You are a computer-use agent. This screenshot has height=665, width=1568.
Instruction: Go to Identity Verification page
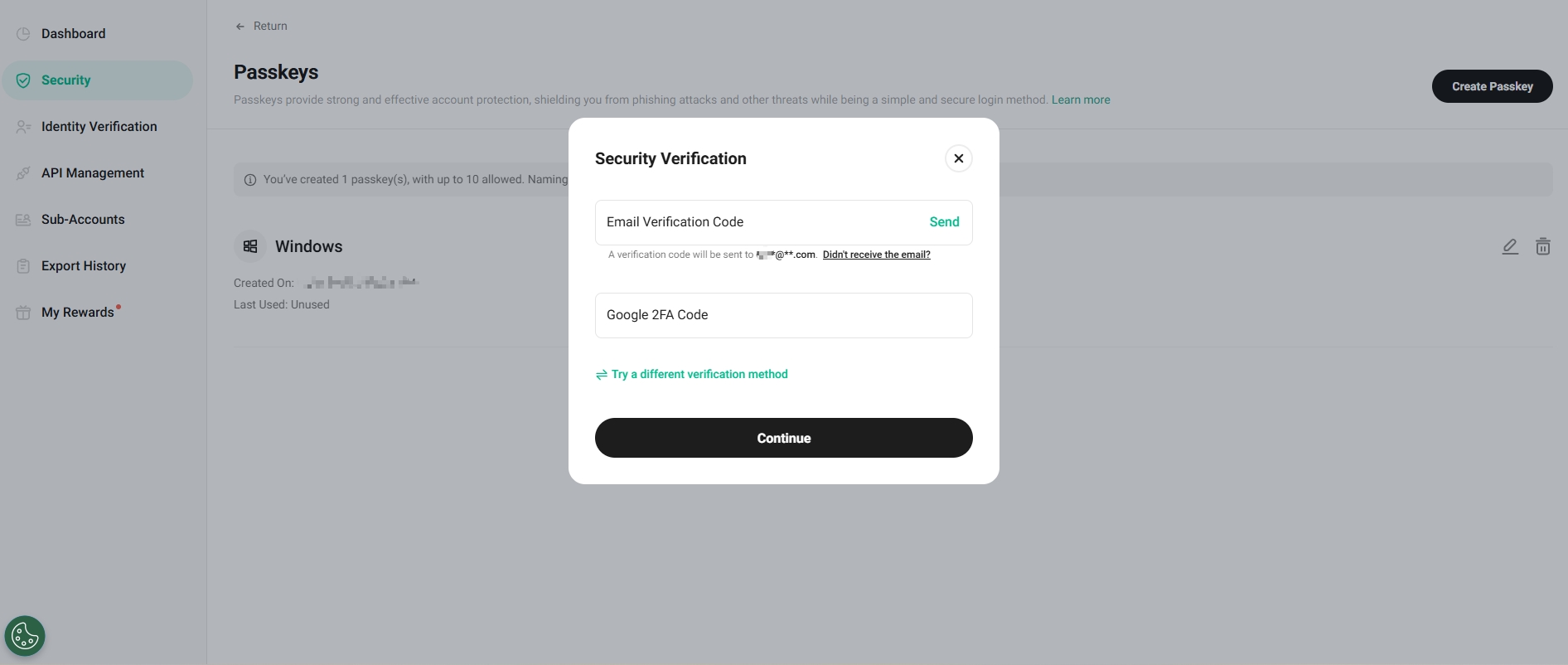tap(99, 127)
